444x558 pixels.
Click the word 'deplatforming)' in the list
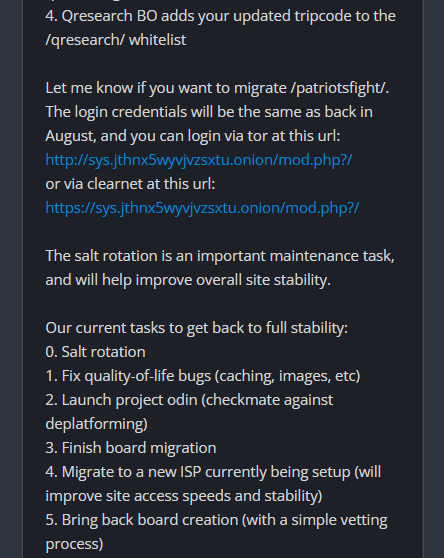pos(96,424)
